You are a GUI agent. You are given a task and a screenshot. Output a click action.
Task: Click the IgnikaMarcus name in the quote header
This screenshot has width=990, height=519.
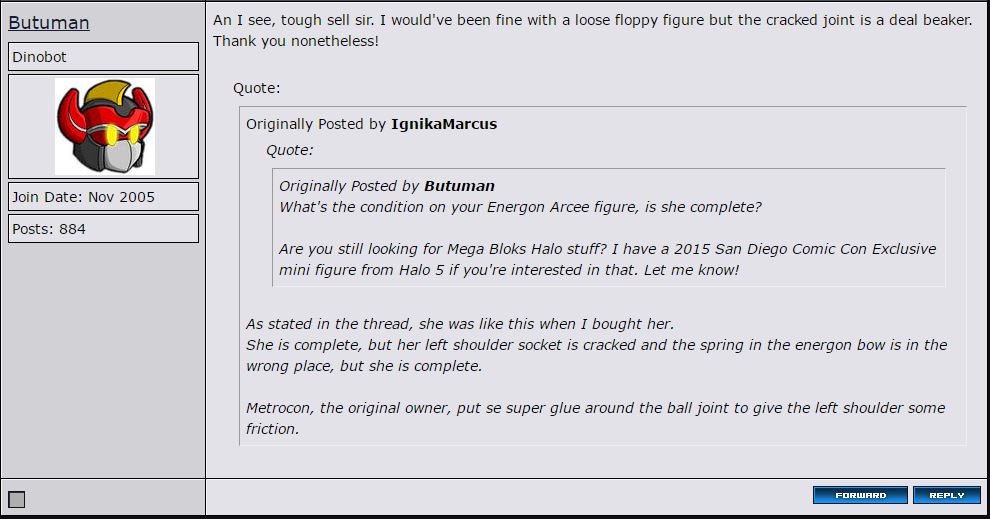(443, 124)
